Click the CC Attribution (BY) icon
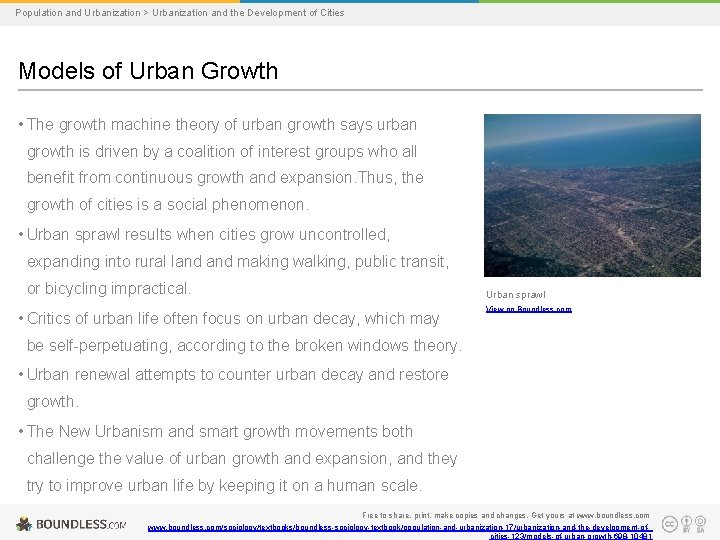720x540 pixels. click(686, 523)
